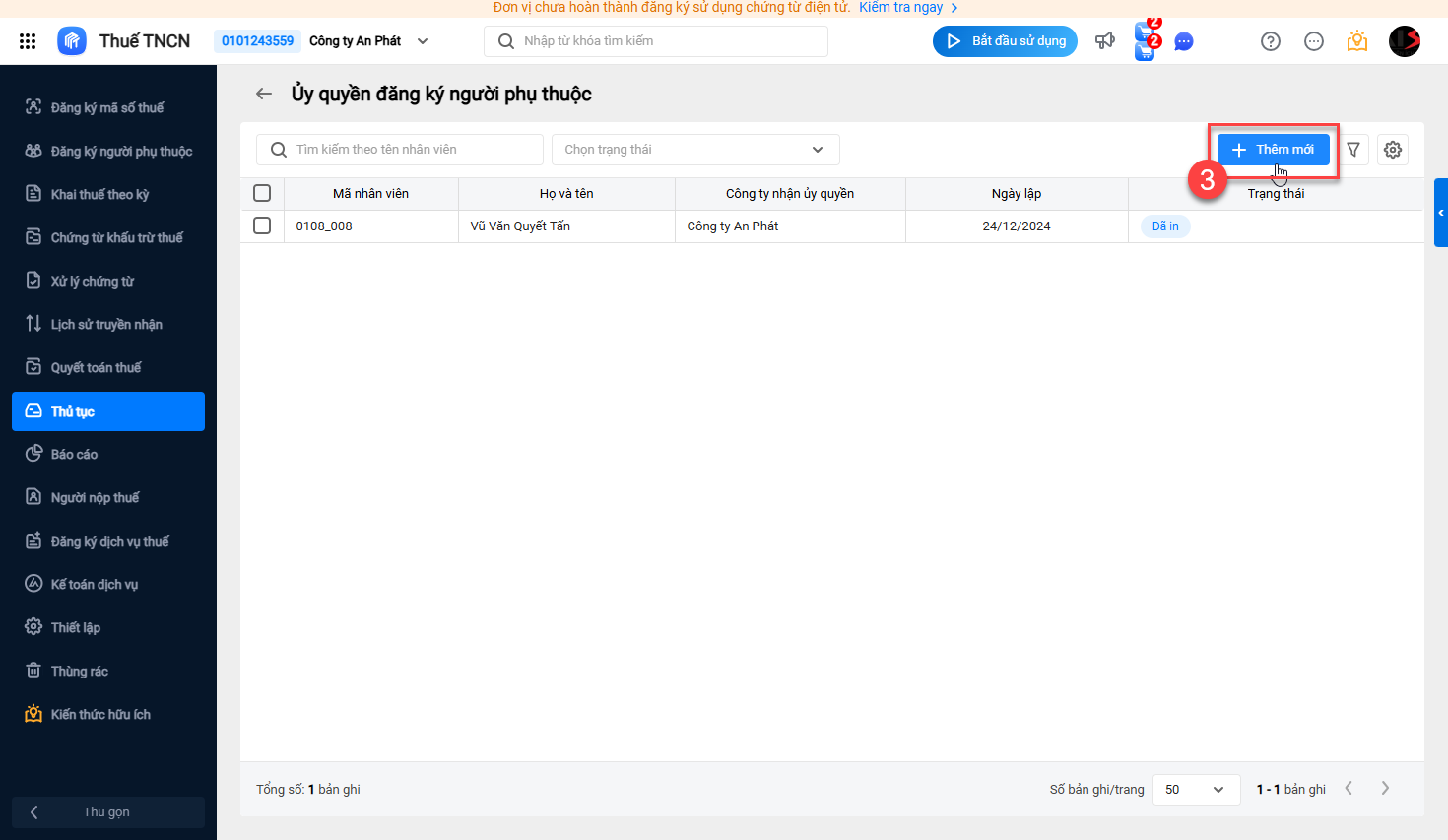
Task: Open Quyết toán thuế section
Action: point(108,367)
